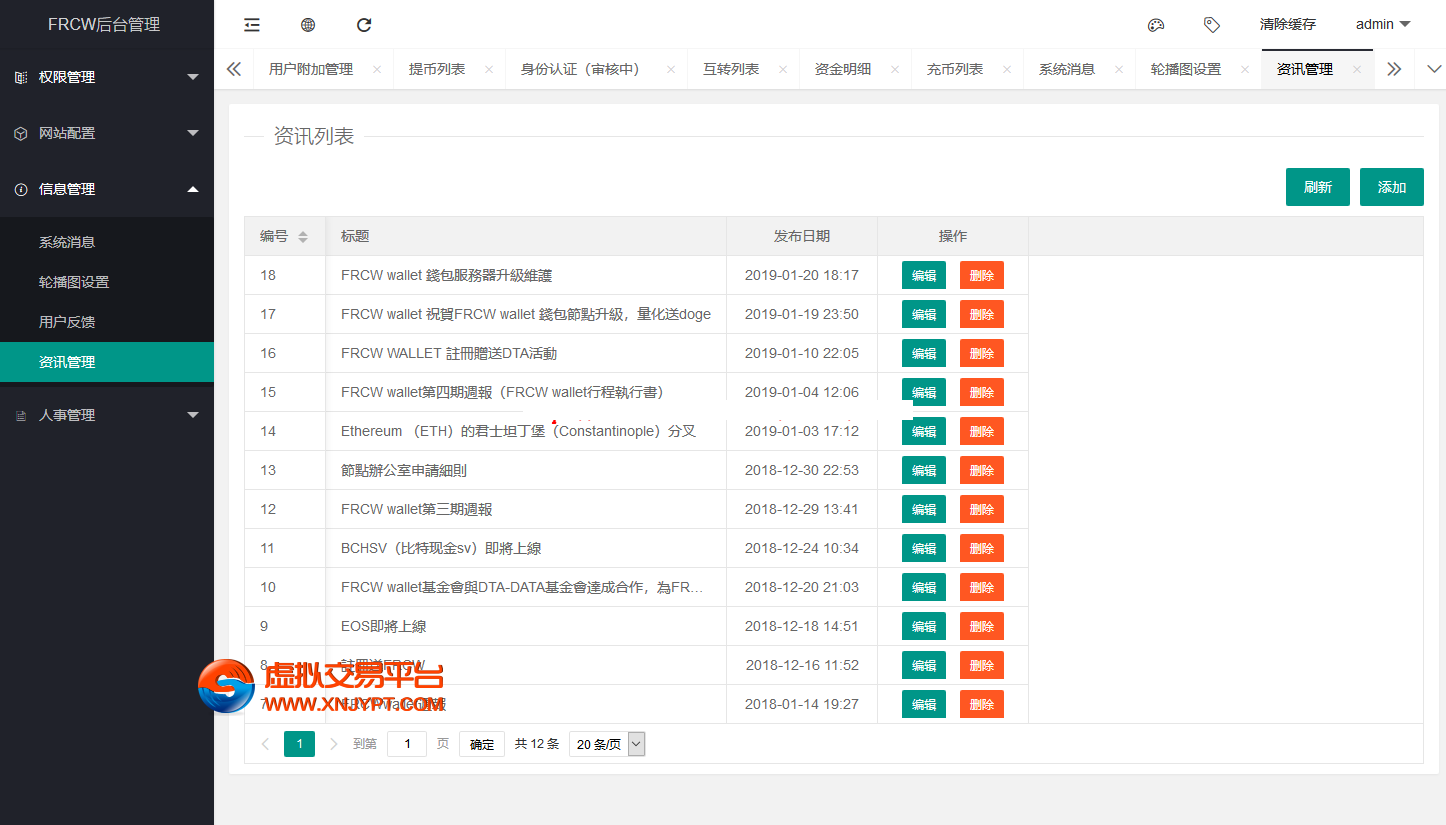Switch to the top 系统消息 tab
Image resolution: width=1446 pixels, height=825 pixels.
pos(1067,69)
